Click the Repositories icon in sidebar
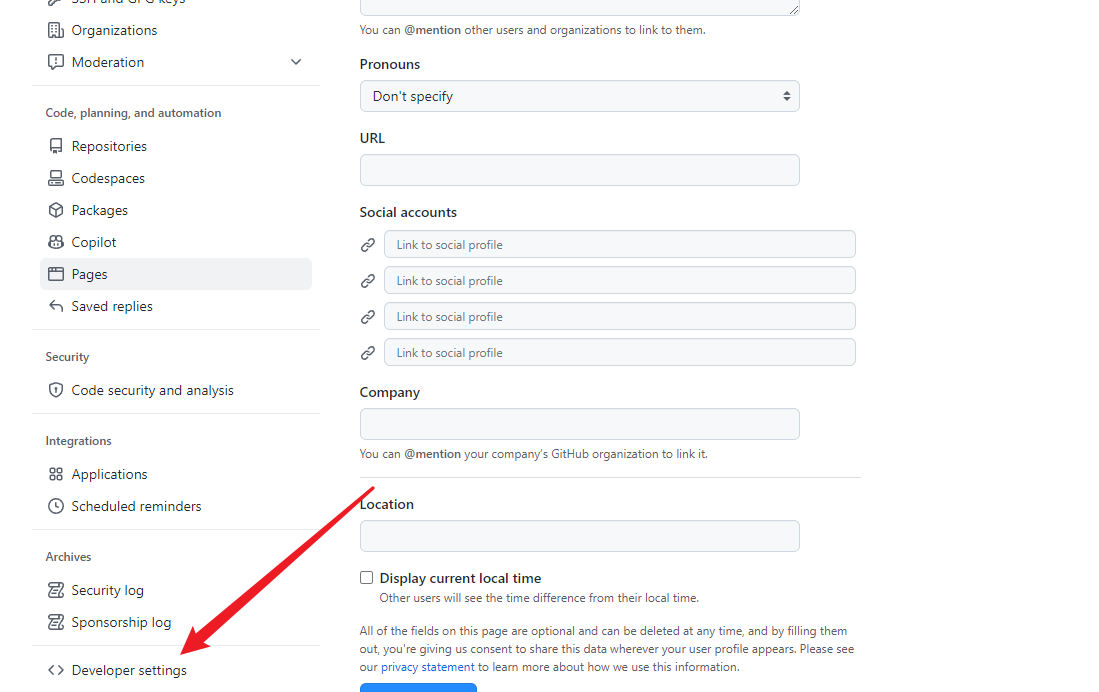Screen dimensions: 1099x692 coord(56,146)
